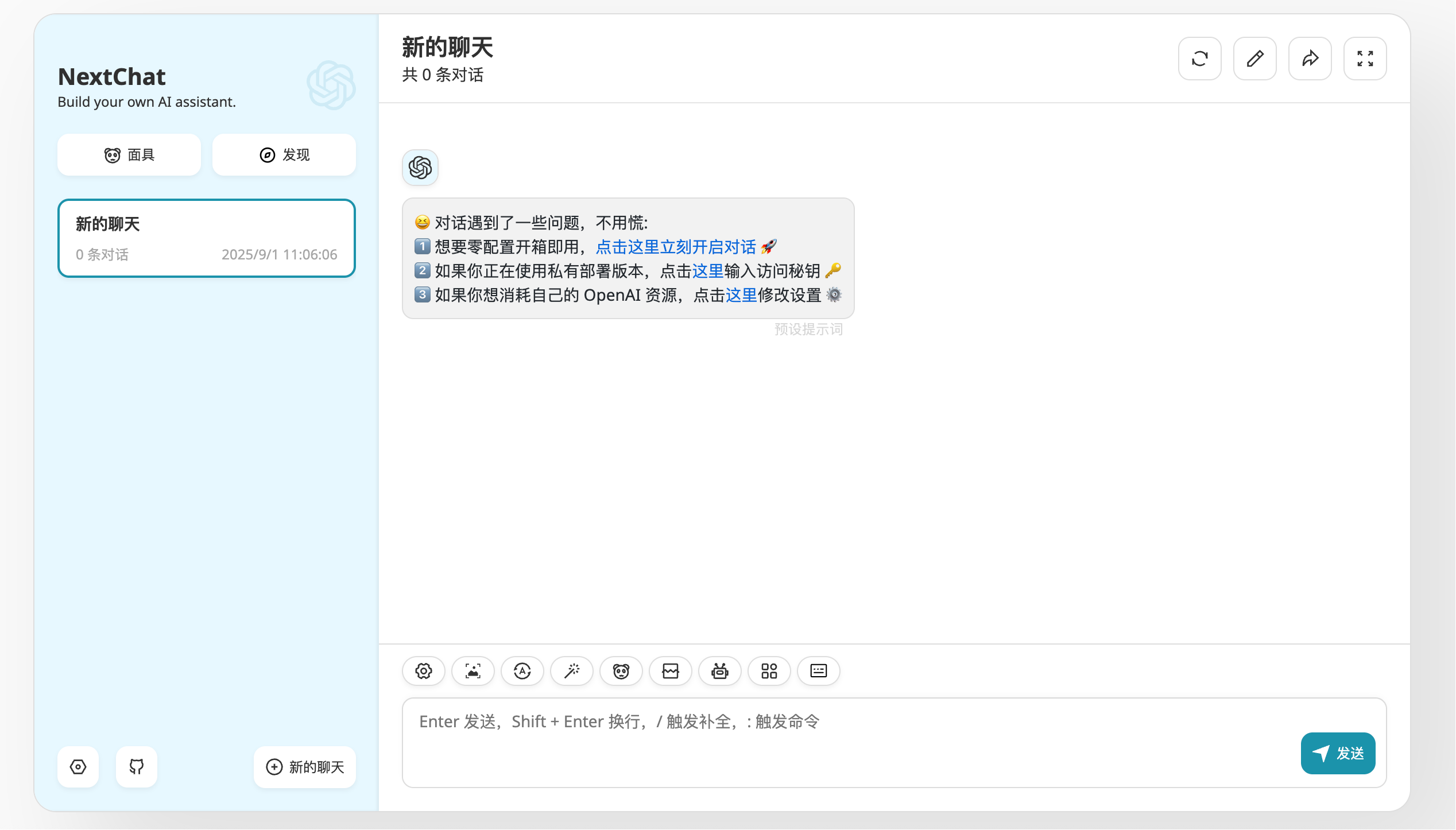This screenshot has width=1456, height=830.
Task: Click the upload image icon
Action: point(473,671)
